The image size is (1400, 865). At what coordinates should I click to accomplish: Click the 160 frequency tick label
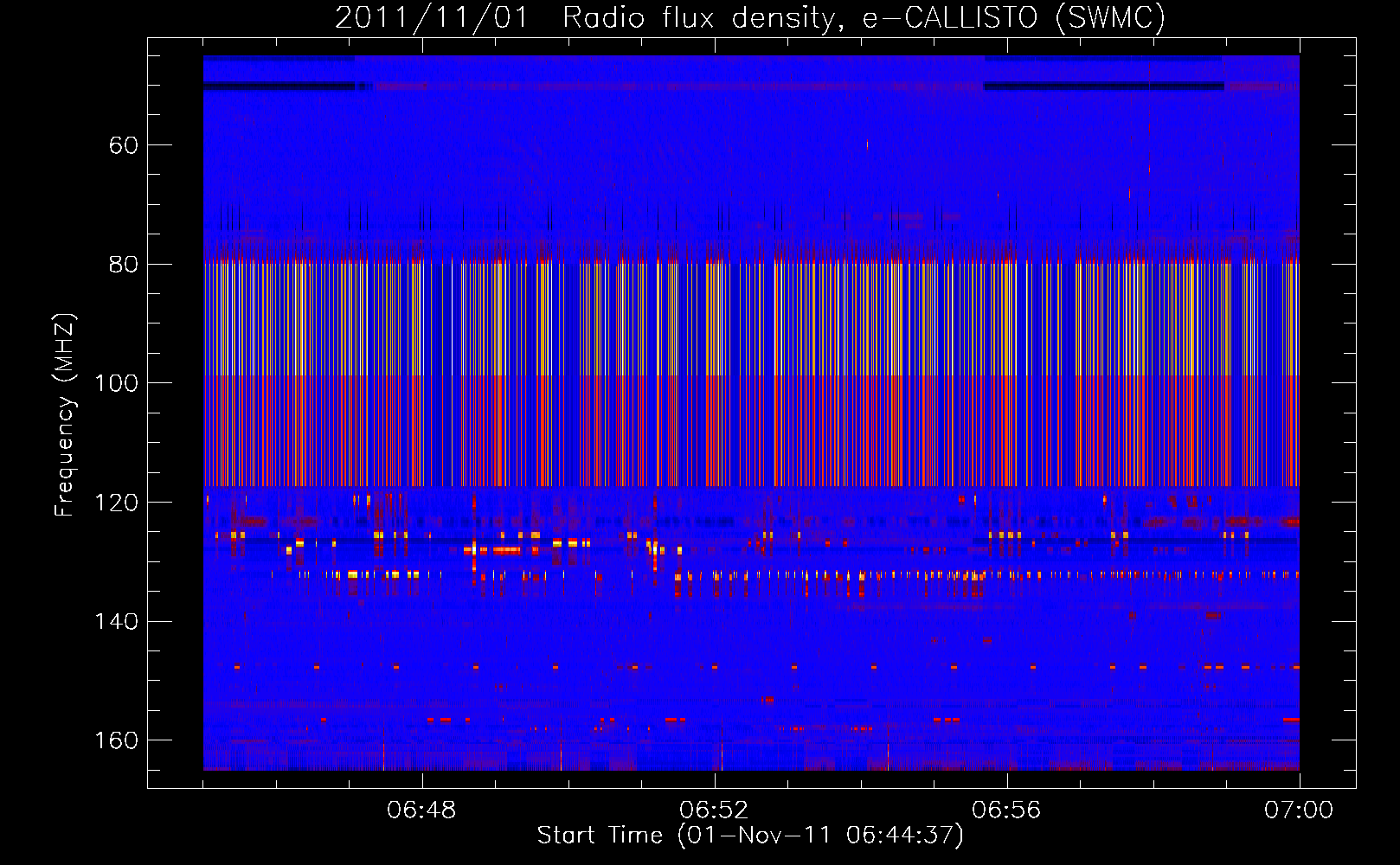[x=117, y=740]
